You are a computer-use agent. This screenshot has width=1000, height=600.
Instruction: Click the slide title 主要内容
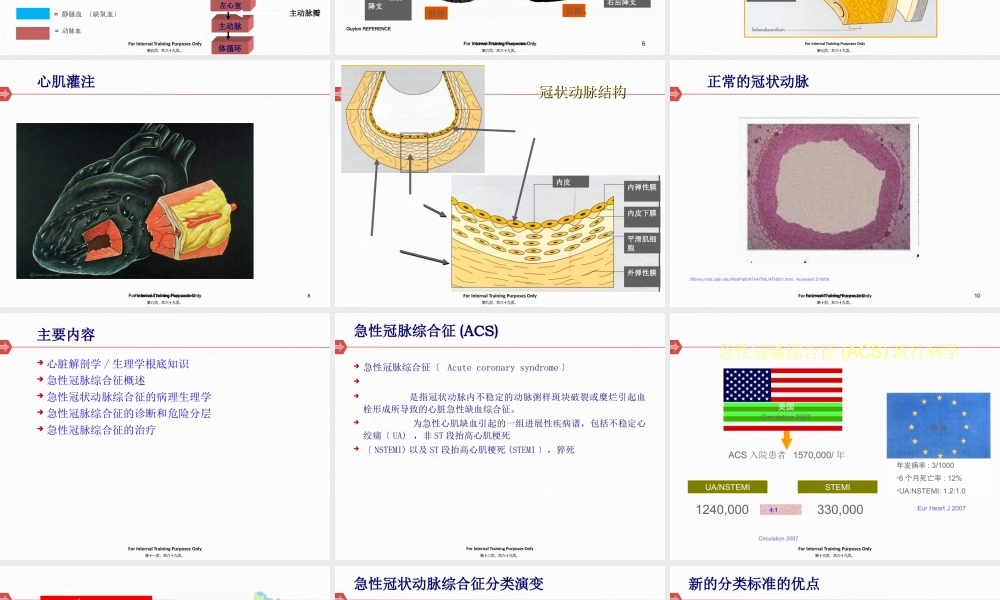(x=66, y=335)
